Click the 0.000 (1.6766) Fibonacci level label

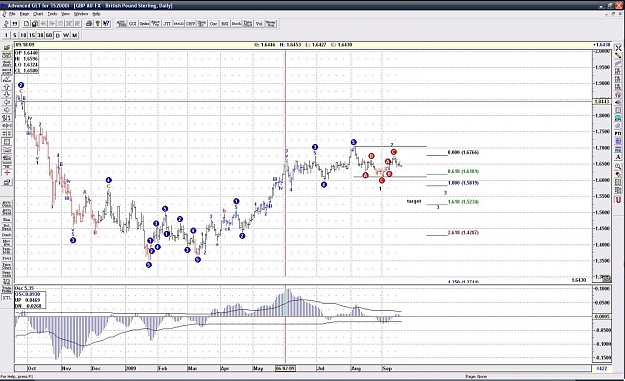463,153
